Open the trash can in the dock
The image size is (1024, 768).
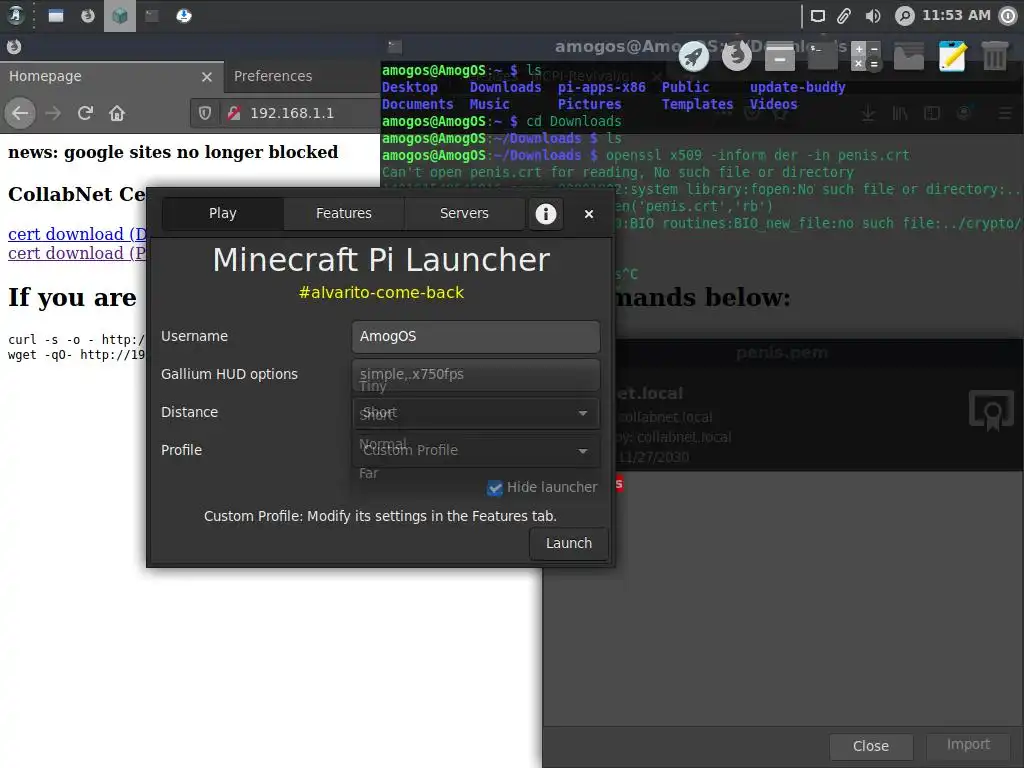pos(995,56)
